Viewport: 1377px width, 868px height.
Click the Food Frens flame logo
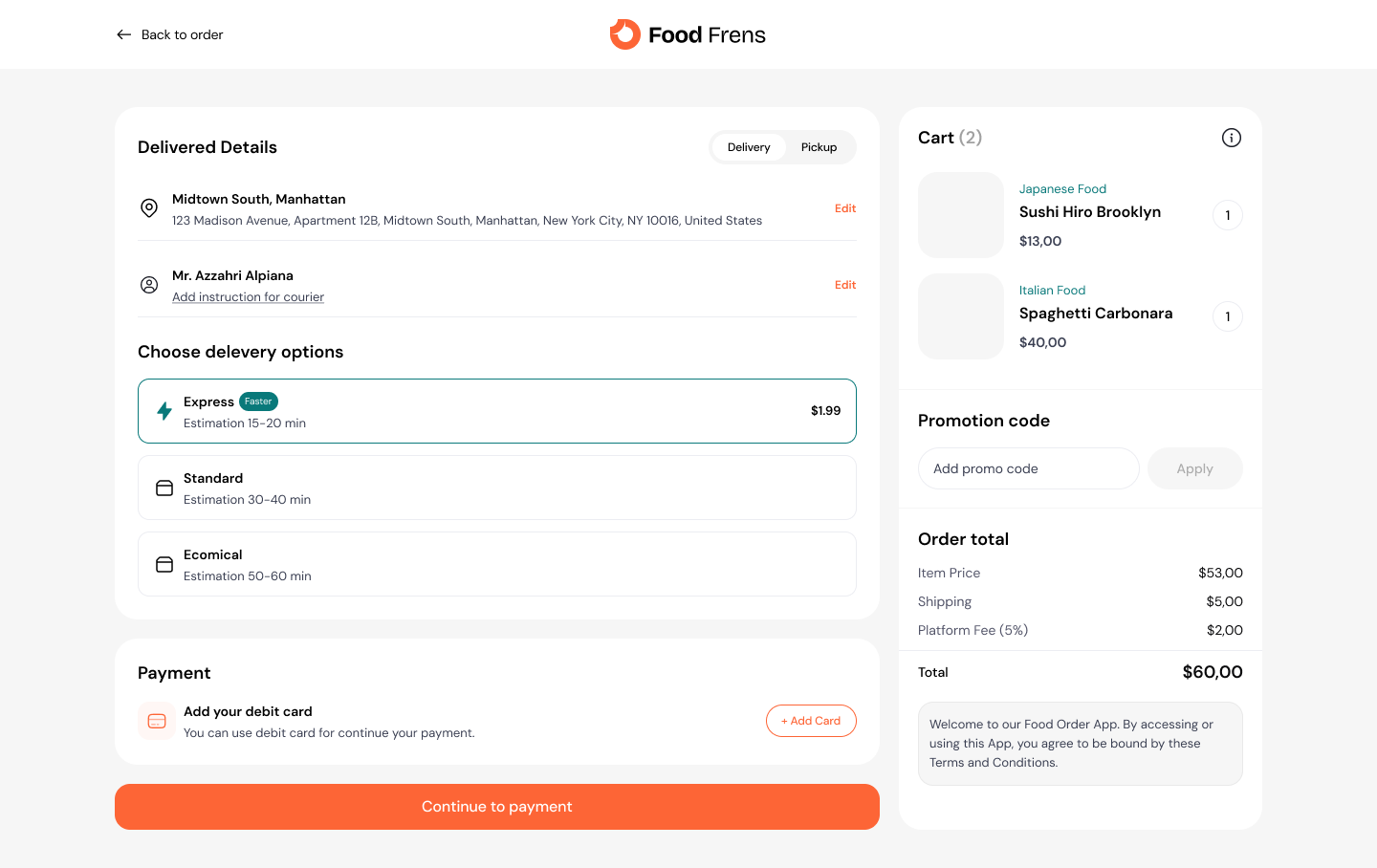coord(625,34)
